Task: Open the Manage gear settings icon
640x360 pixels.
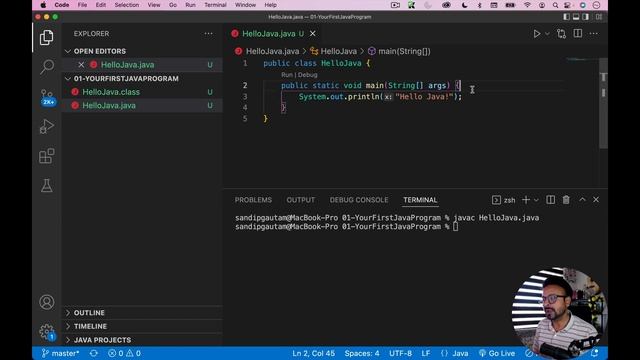Action: click(x=47, y=332)
